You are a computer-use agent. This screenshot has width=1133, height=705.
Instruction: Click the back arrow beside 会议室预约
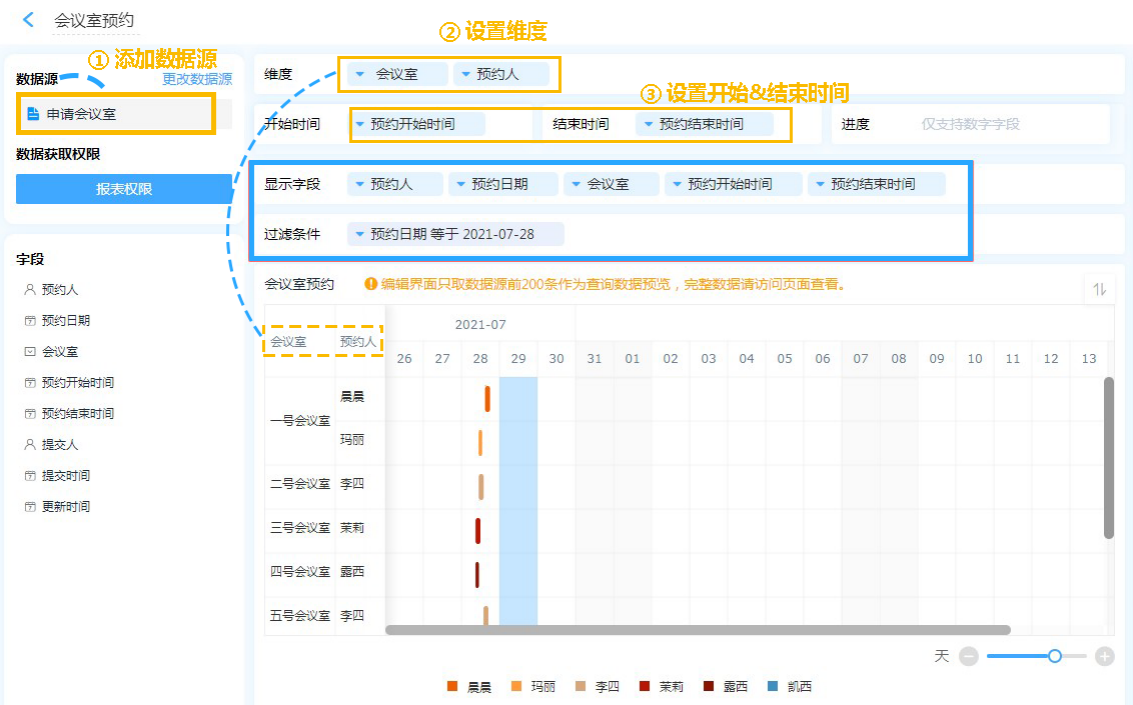28,19
